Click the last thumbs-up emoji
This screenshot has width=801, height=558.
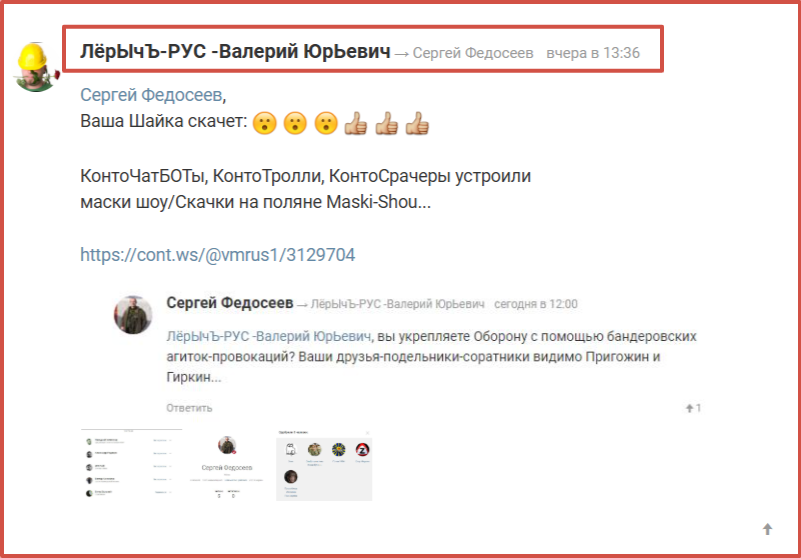coord(417,123)
